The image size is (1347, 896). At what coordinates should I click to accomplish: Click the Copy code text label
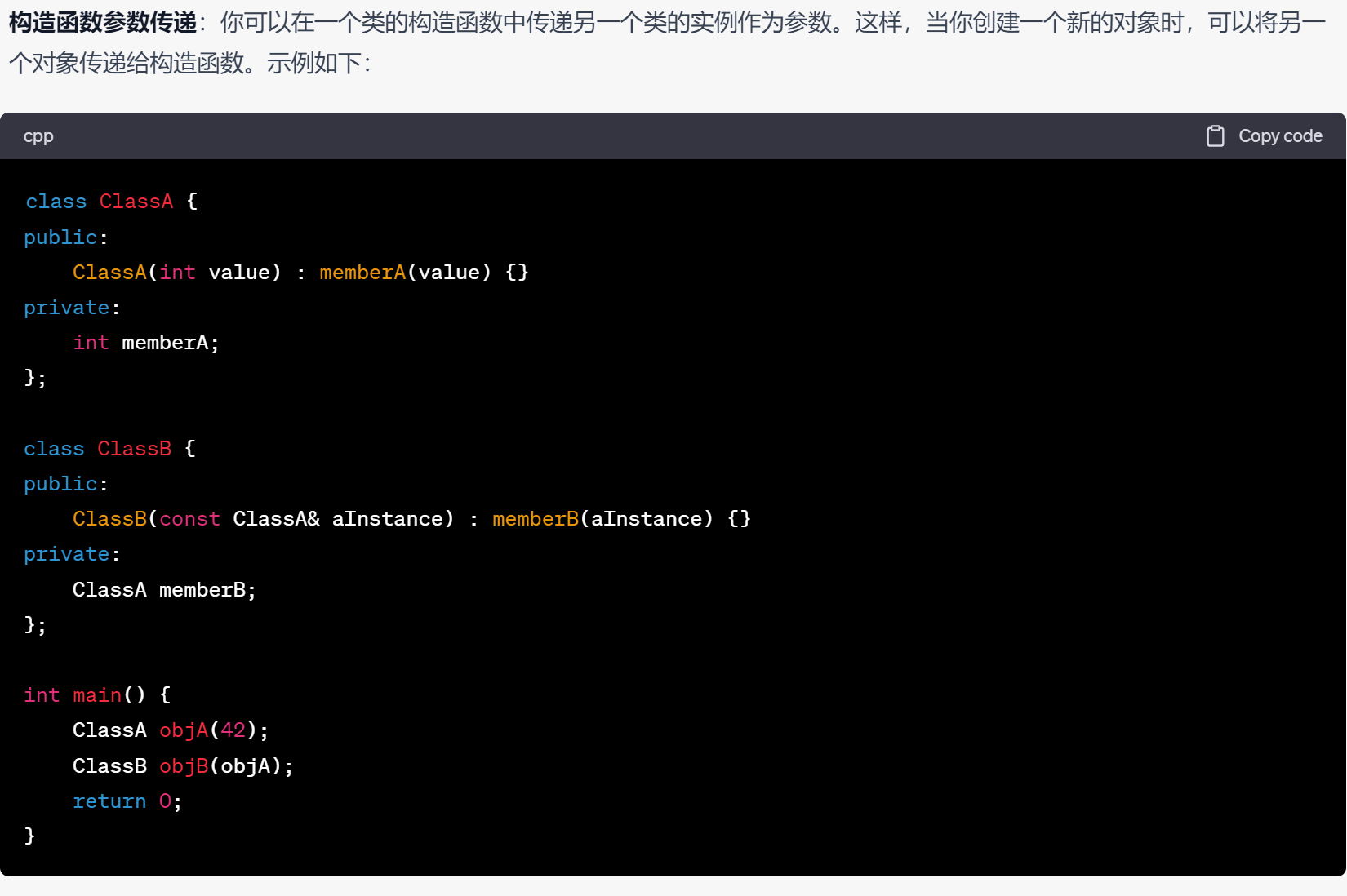coord(1280,135)
